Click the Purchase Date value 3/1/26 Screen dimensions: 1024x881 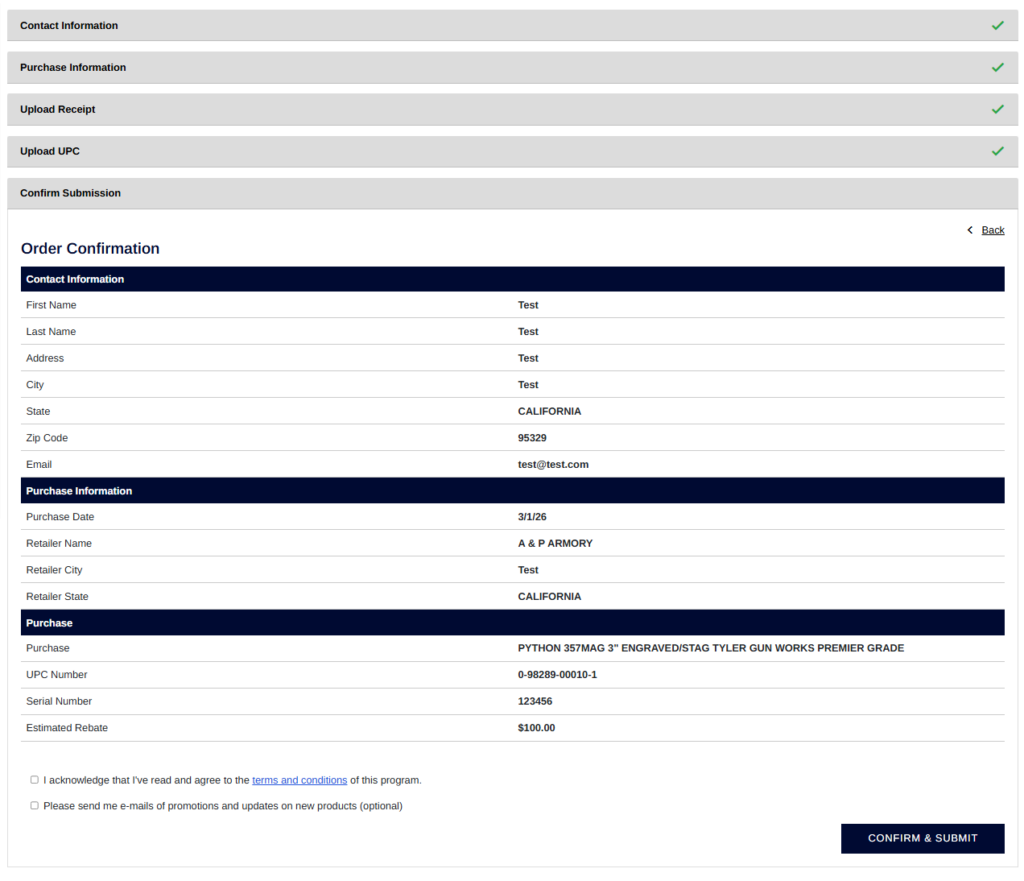[532, 517]
